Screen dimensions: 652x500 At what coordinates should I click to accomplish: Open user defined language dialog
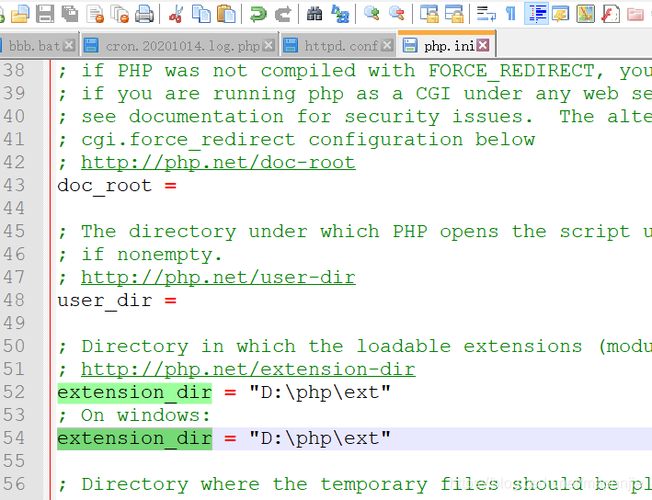561,14
